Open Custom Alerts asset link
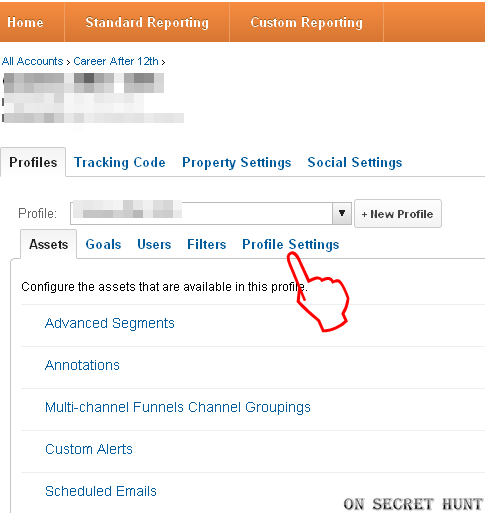This screenshot has height=513, width=485. coord(89,449)
